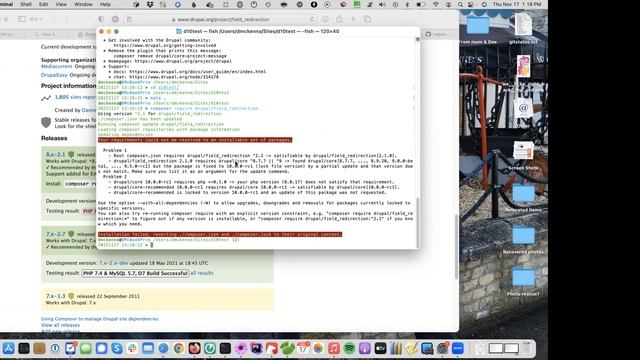This screenshot has height=360, width=640.
Task: Follow the DrupalEasy link
Action: click(x=54, y=75)
